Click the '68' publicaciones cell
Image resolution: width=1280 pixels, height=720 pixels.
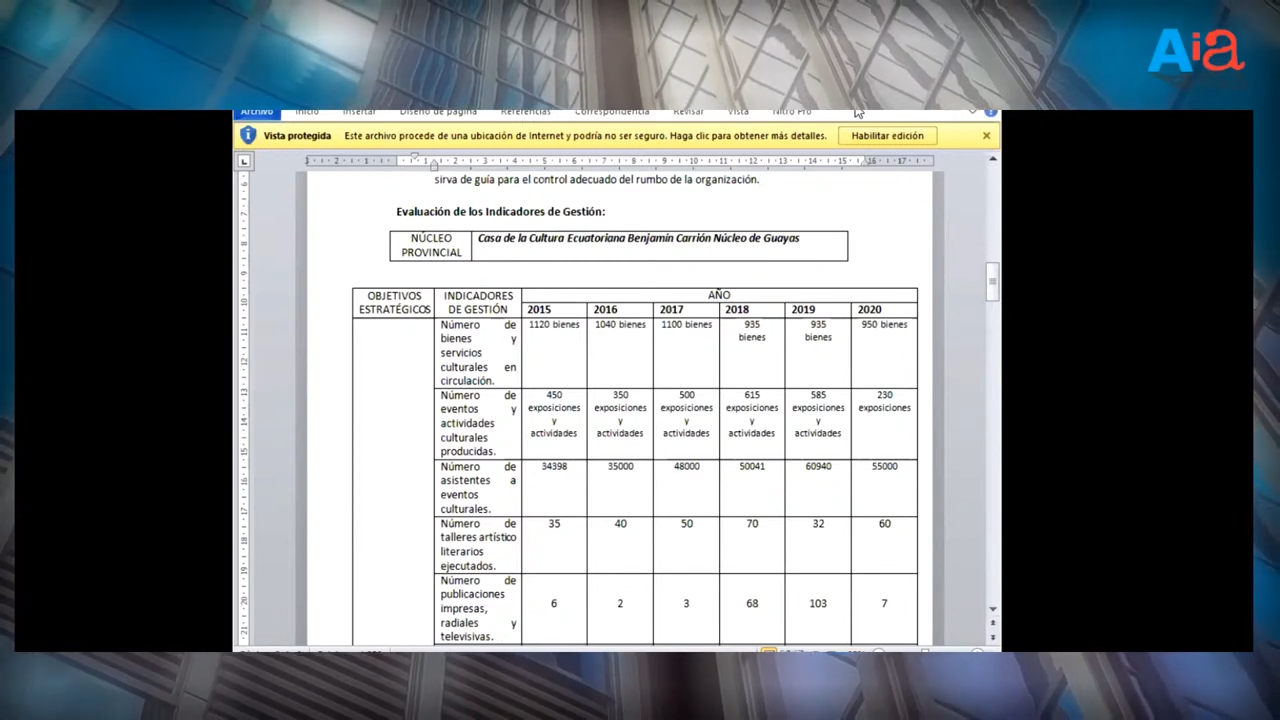point(752,608)
